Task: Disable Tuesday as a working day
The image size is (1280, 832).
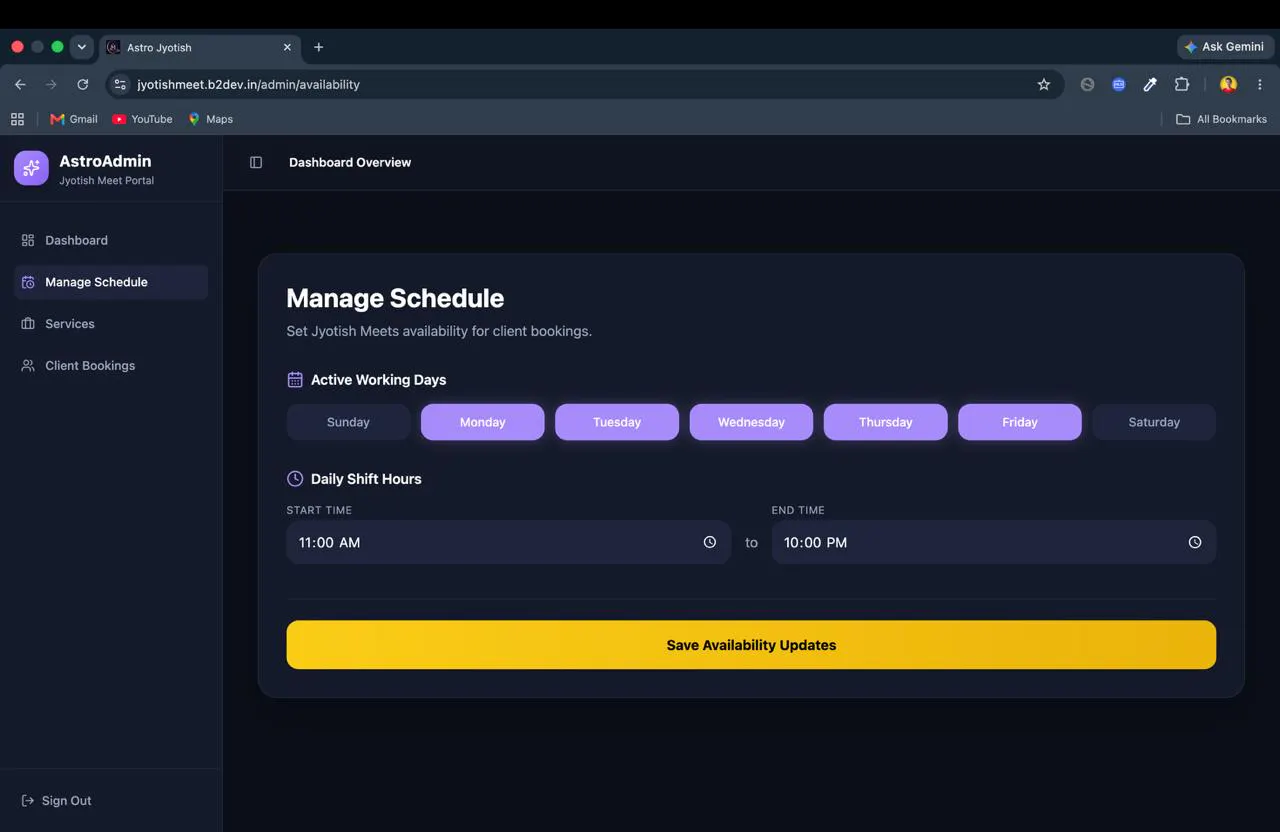Action: (x=617, y=422)
